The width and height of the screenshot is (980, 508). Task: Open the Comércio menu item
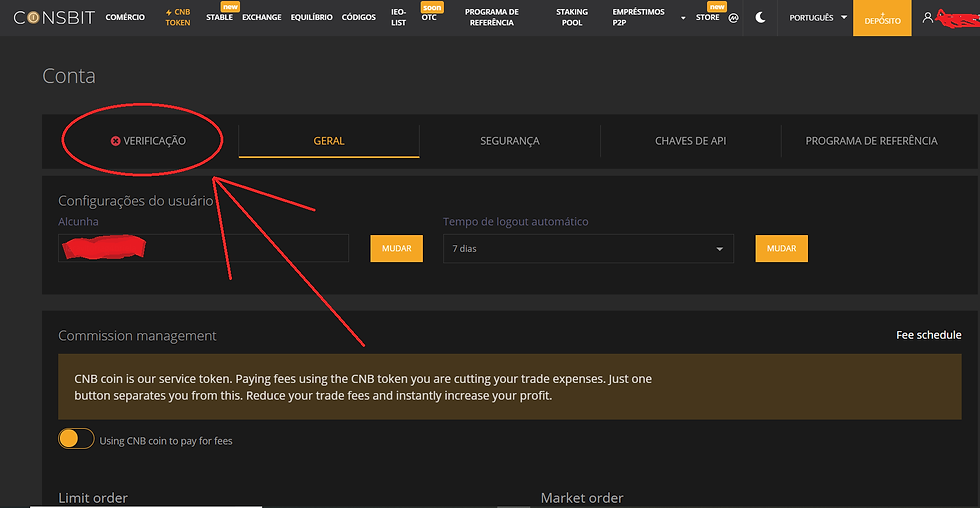(x=125, y=17)
